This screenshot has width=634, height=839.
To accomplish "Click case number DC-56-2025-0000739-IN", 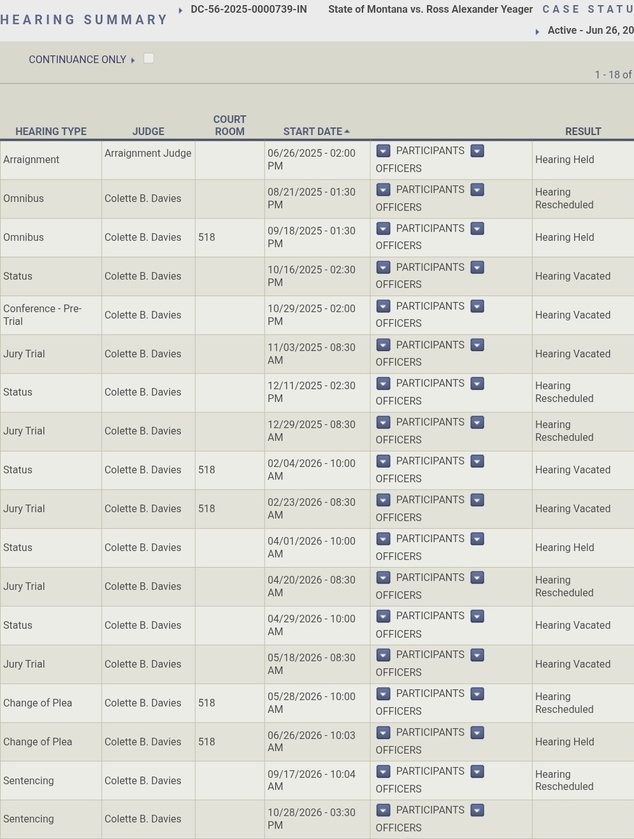I will (249, 10).
